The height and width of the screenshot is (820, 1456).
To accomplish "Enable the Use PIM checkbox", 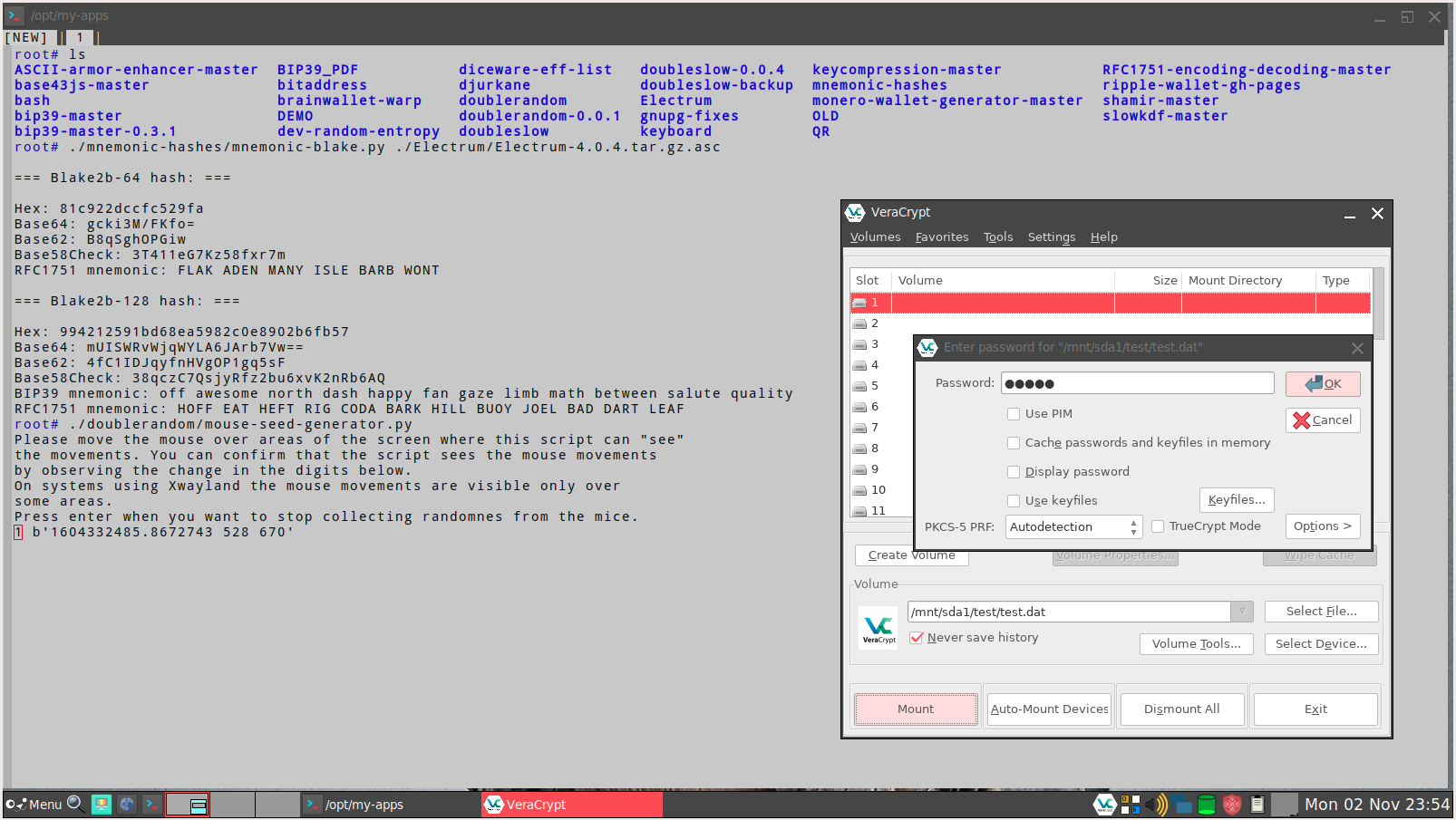I will coord(1014,414).
